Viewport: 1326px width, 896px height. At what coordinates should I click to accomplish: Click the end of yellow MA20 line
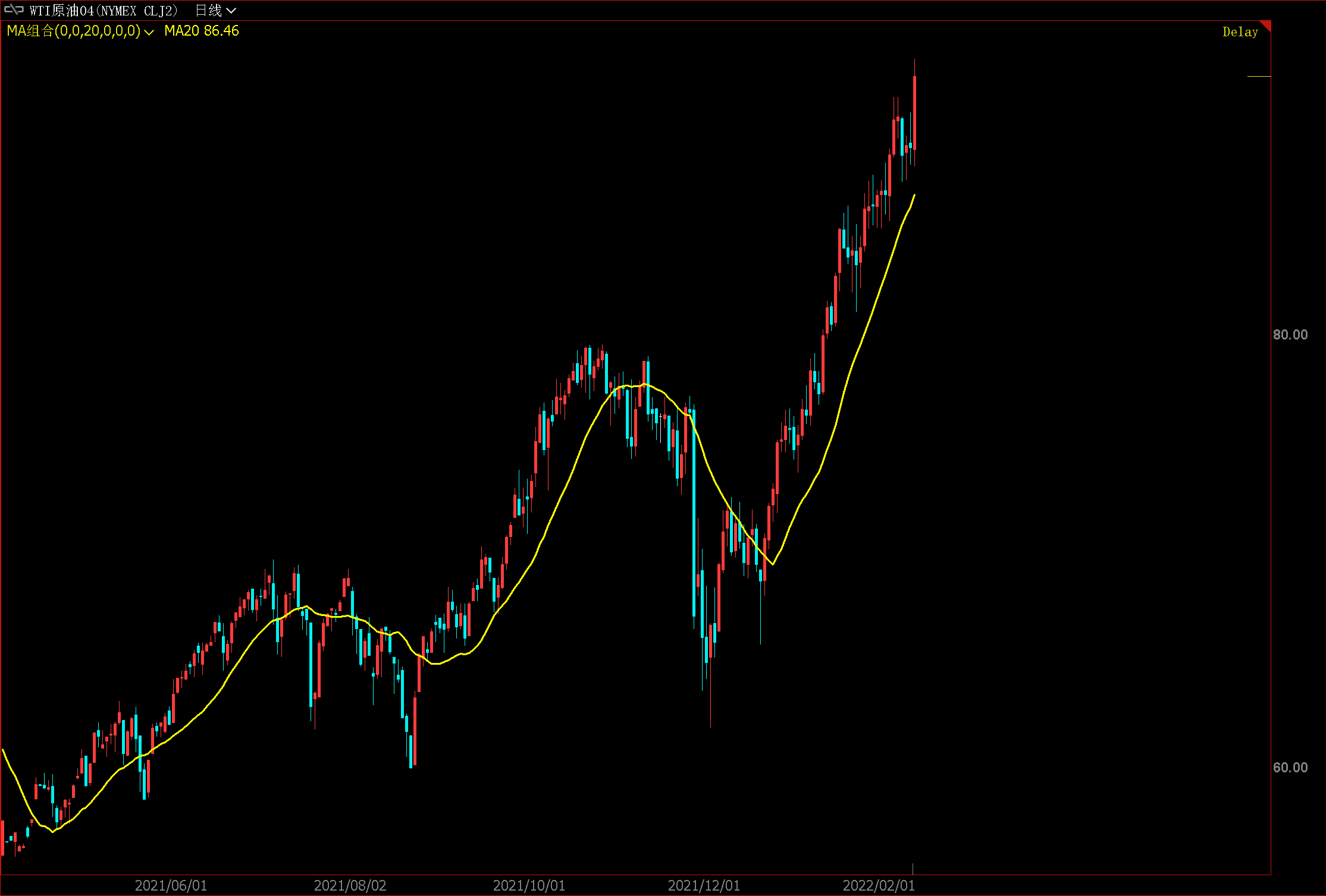pyautogui.click(x=914, y=195)
